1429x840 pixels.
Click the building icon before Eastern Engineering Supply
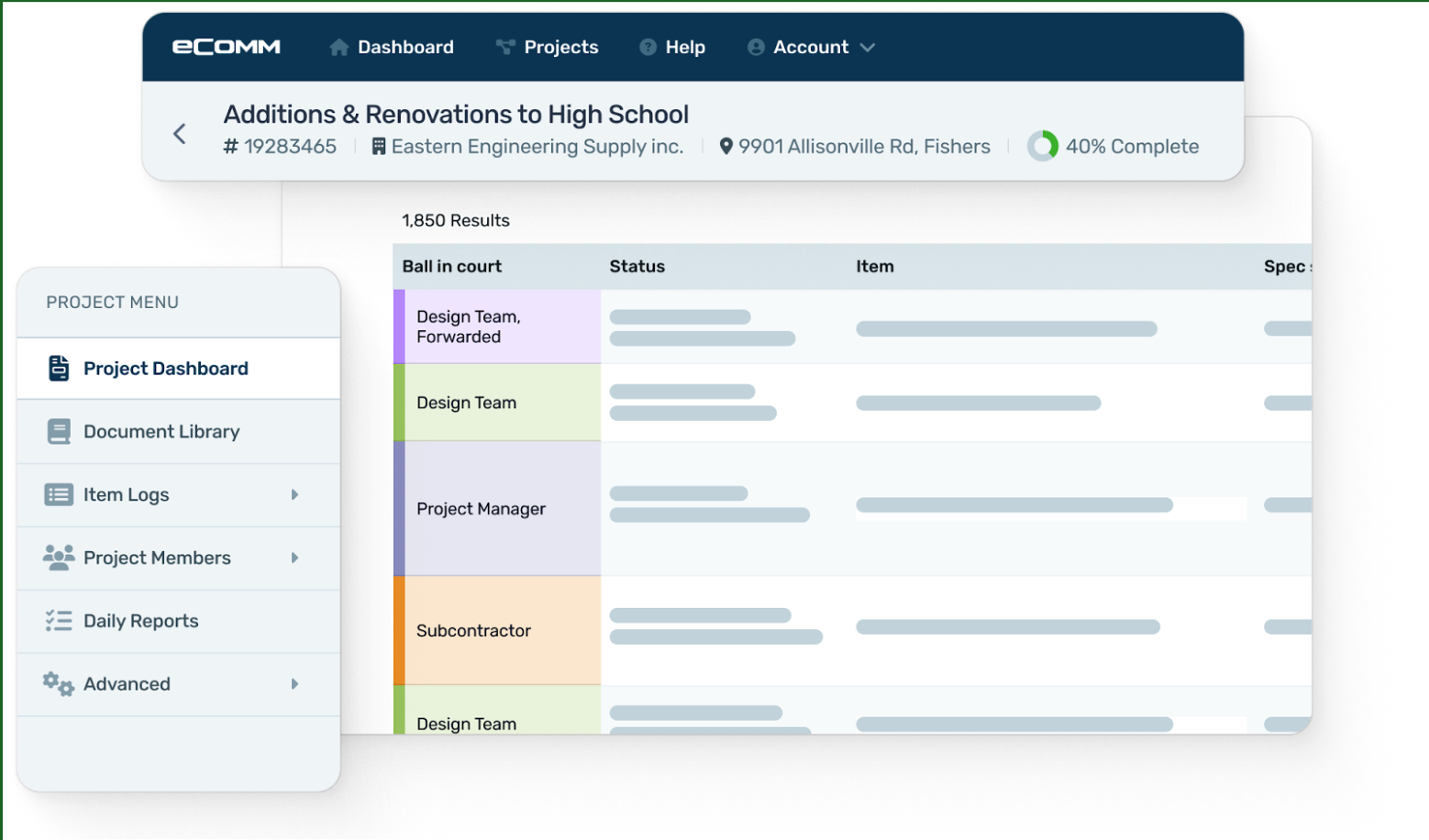[x=379, y=146]
